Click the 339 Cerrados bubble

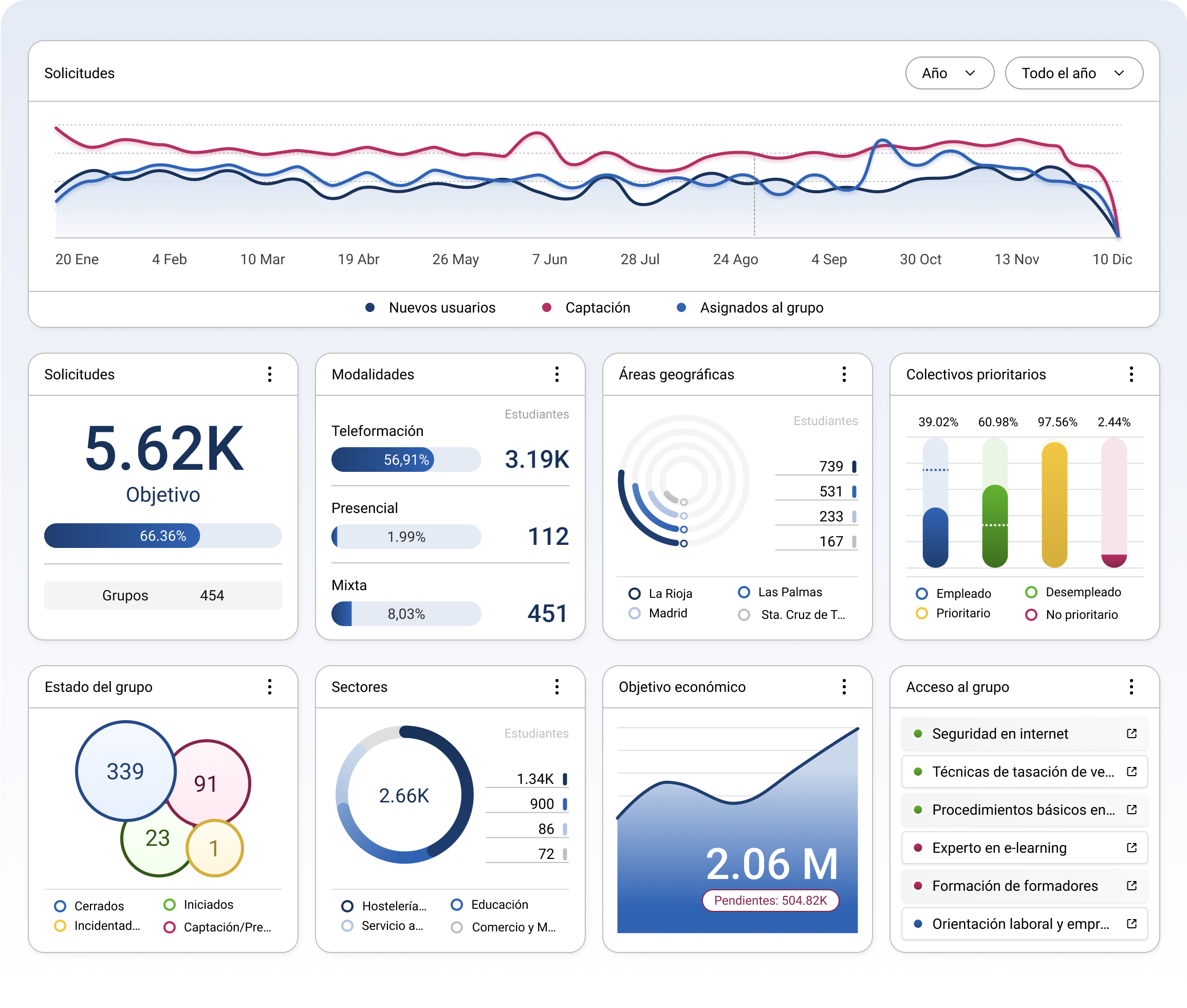click(125, 772)
